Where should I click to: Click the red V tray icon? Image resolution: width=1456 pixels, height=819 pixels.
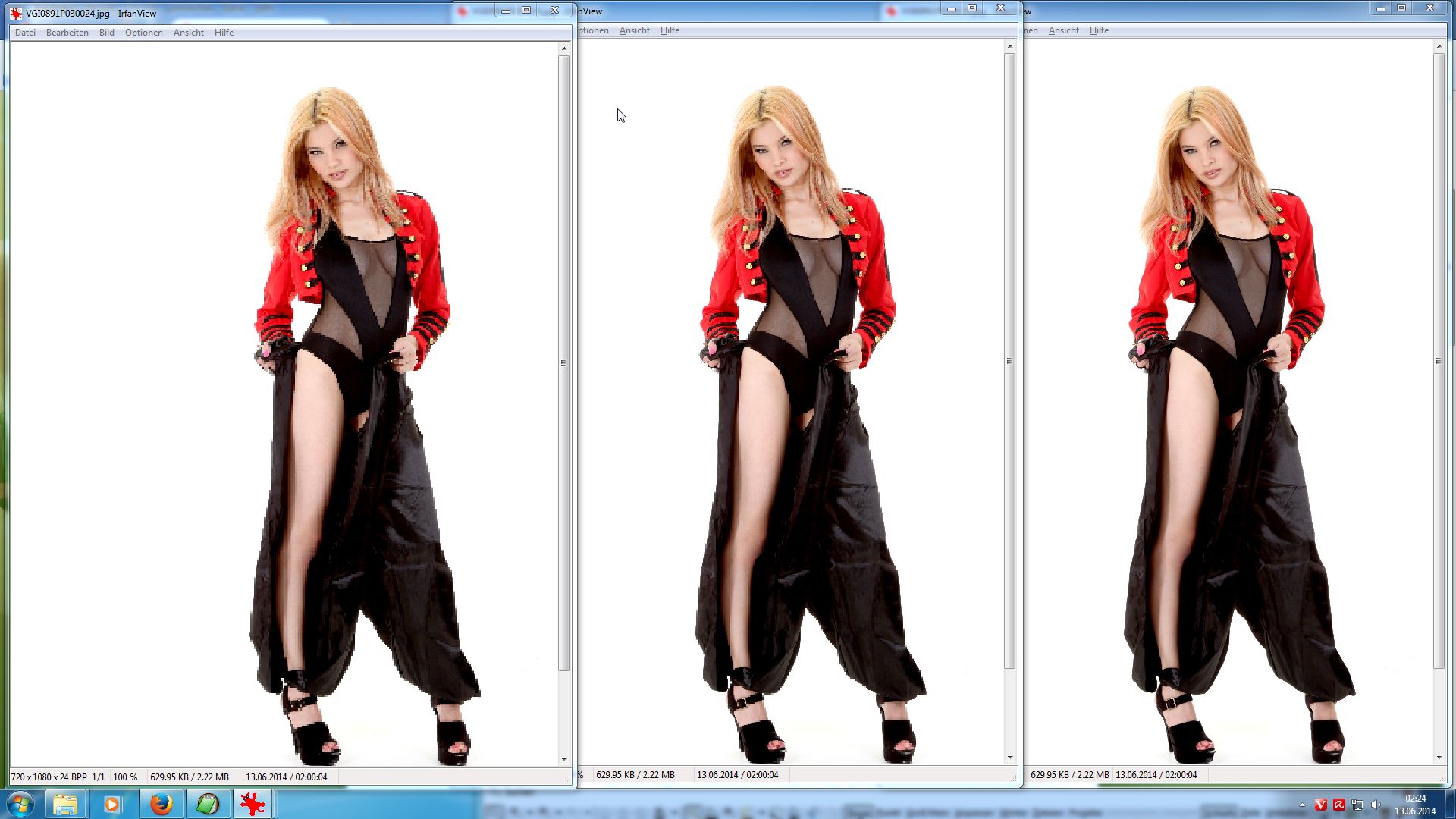click(x=1320, y=805)
